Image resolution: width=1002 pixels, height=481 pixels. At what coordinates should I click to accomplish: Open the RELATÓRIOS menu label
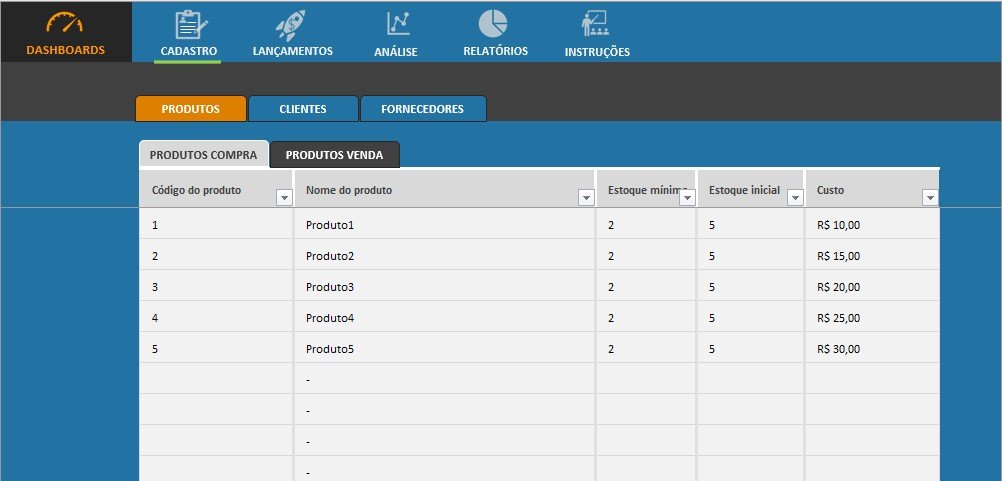tap(495, 51)
